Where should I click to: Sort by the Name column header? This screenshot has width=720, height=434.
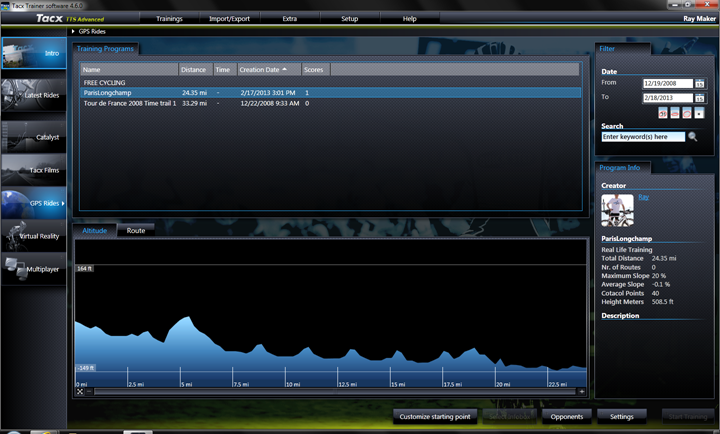[x=129, y=69]
